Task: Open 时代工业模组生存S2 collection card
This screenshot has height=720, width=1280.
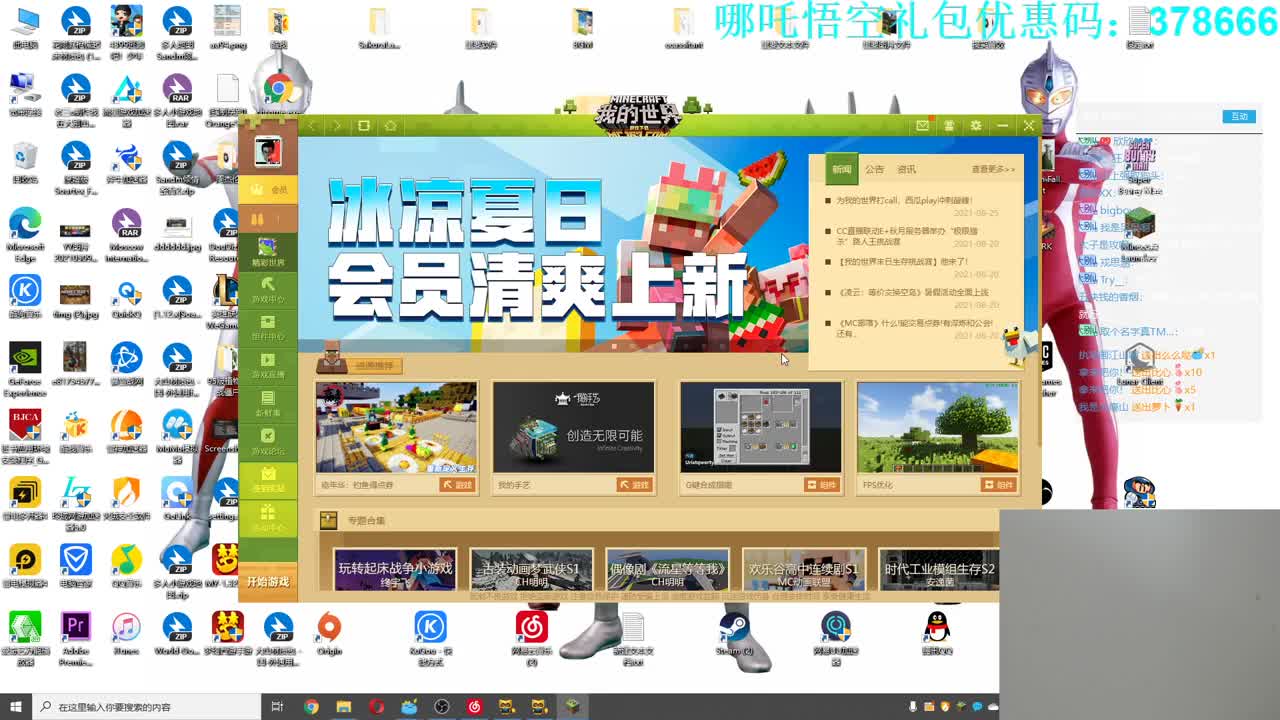Action: coord(939,569)
